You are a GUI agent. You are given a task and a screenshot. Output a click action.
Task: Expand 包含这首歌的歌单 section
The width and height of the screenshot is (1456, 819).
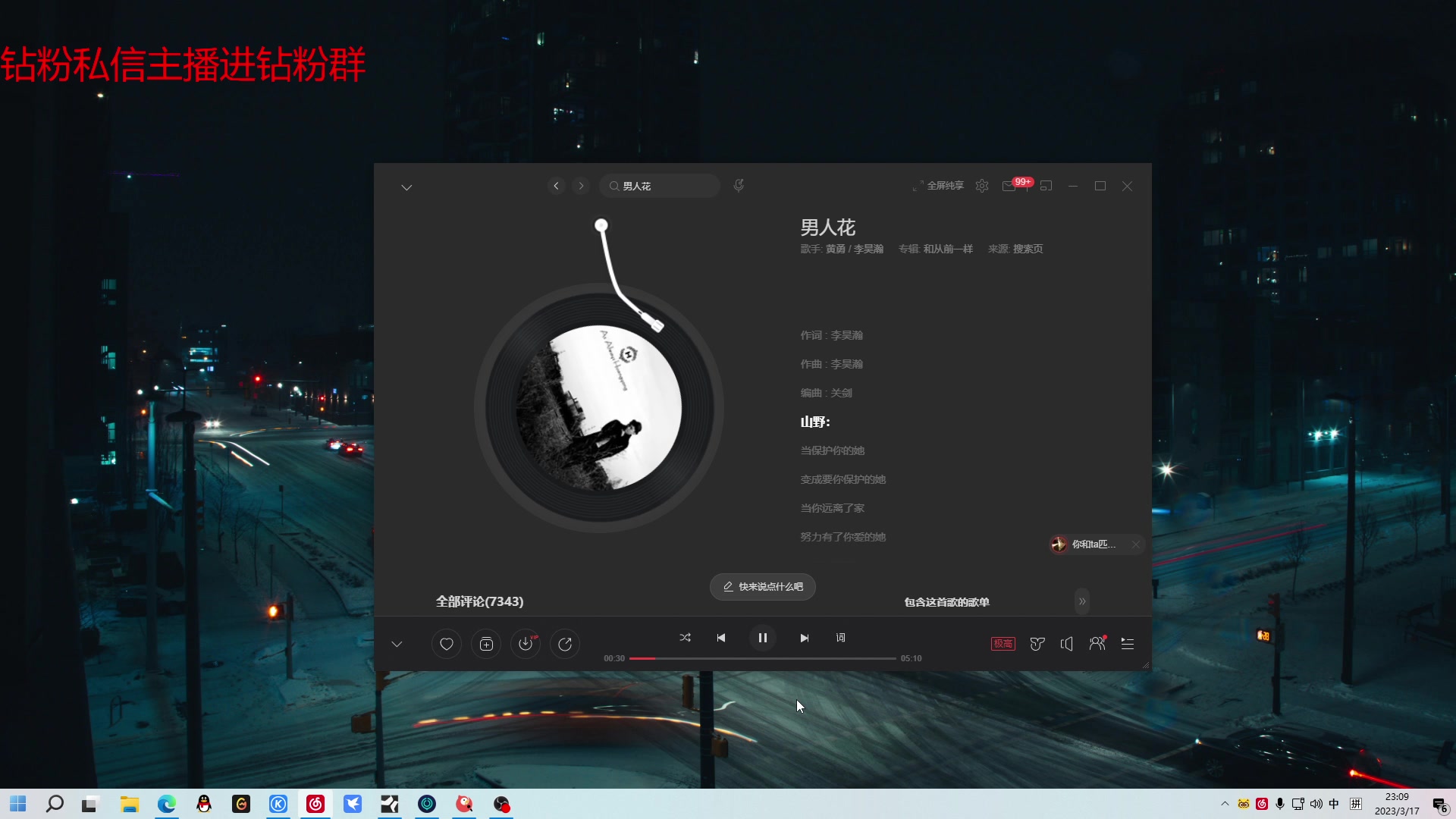(1082, 601)
